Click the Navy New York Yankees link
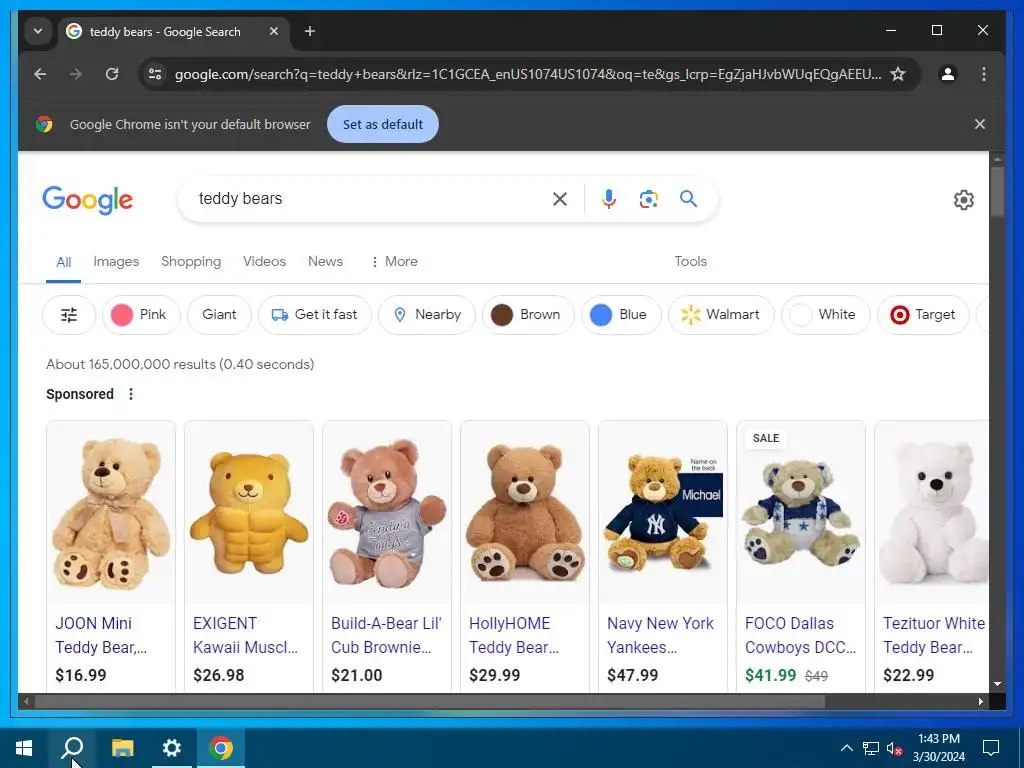Screen dimensions: 1024x768 coord(660,635)
